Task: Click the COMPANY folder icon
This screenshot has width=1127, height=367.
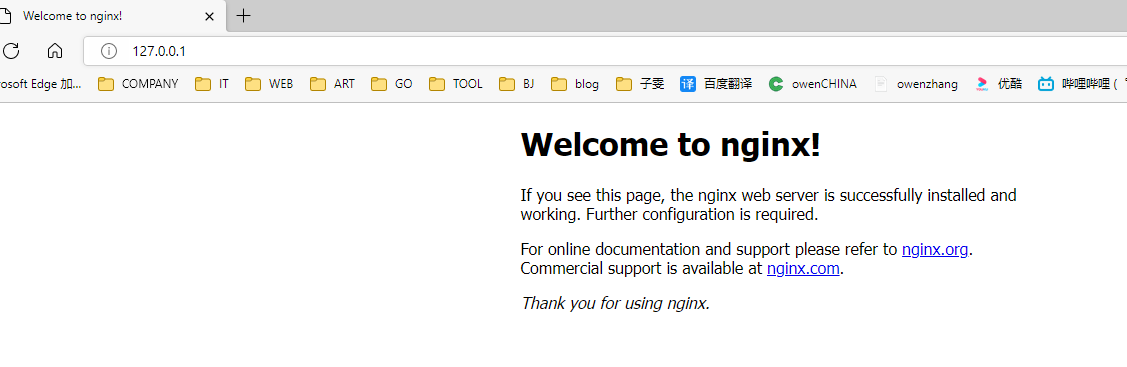Action: (x=106, y=84)
